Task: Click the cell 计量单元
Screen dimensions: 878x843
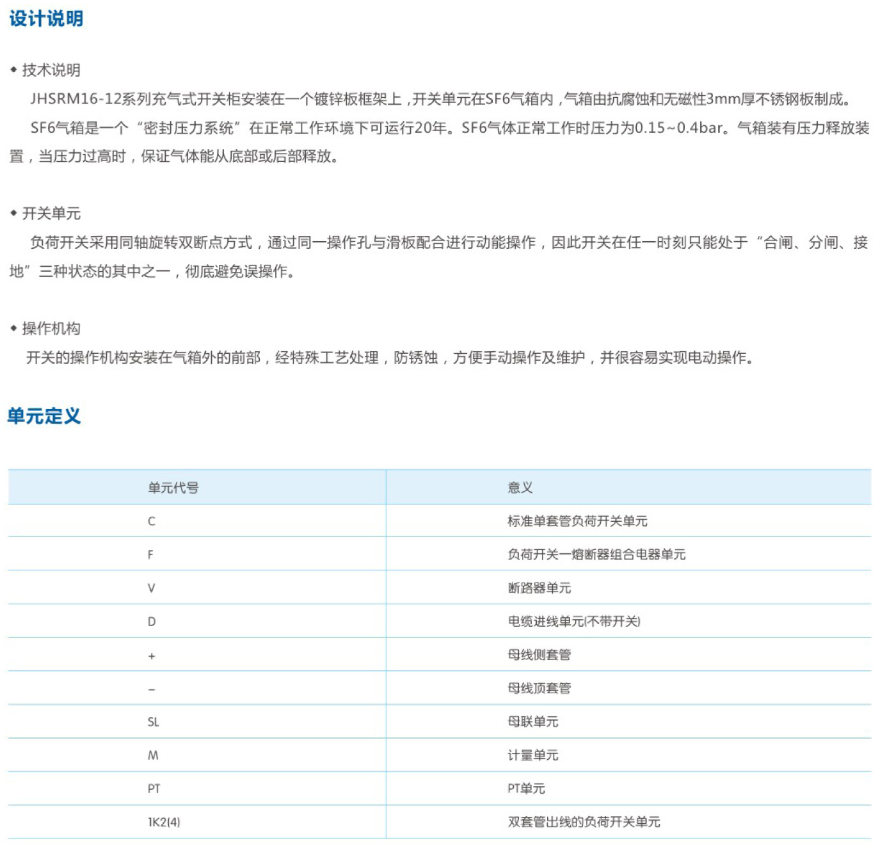Action: tap(533, 755)
